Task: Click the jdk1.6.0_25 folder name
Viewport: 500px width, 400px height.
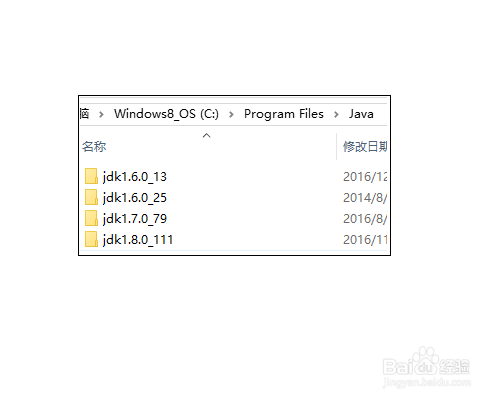Action: (x=135, y=198)
